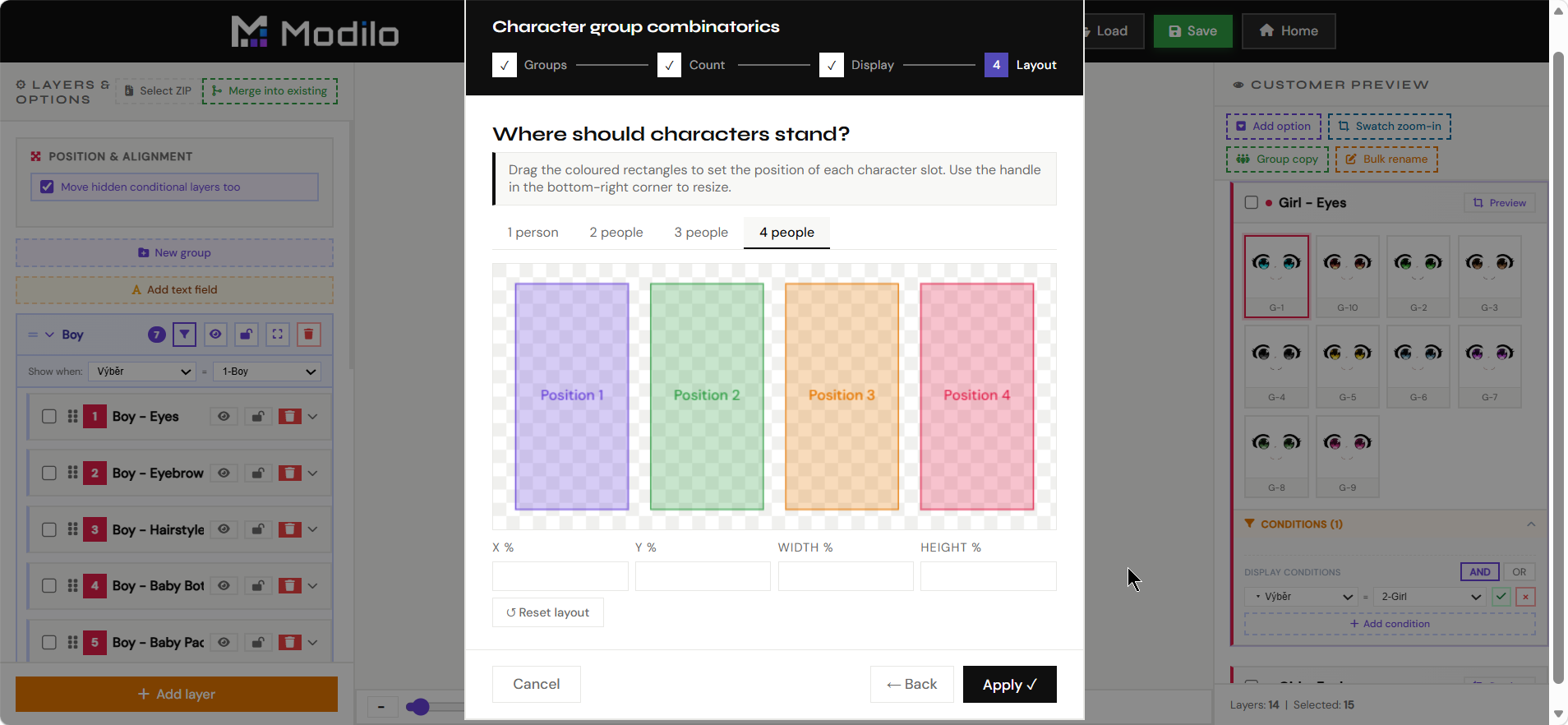The width and height of the screenshot is (1568, 725).
Task: Toggle visibility of Boy group
Action: pyautogui.click(x=215, y=335)
